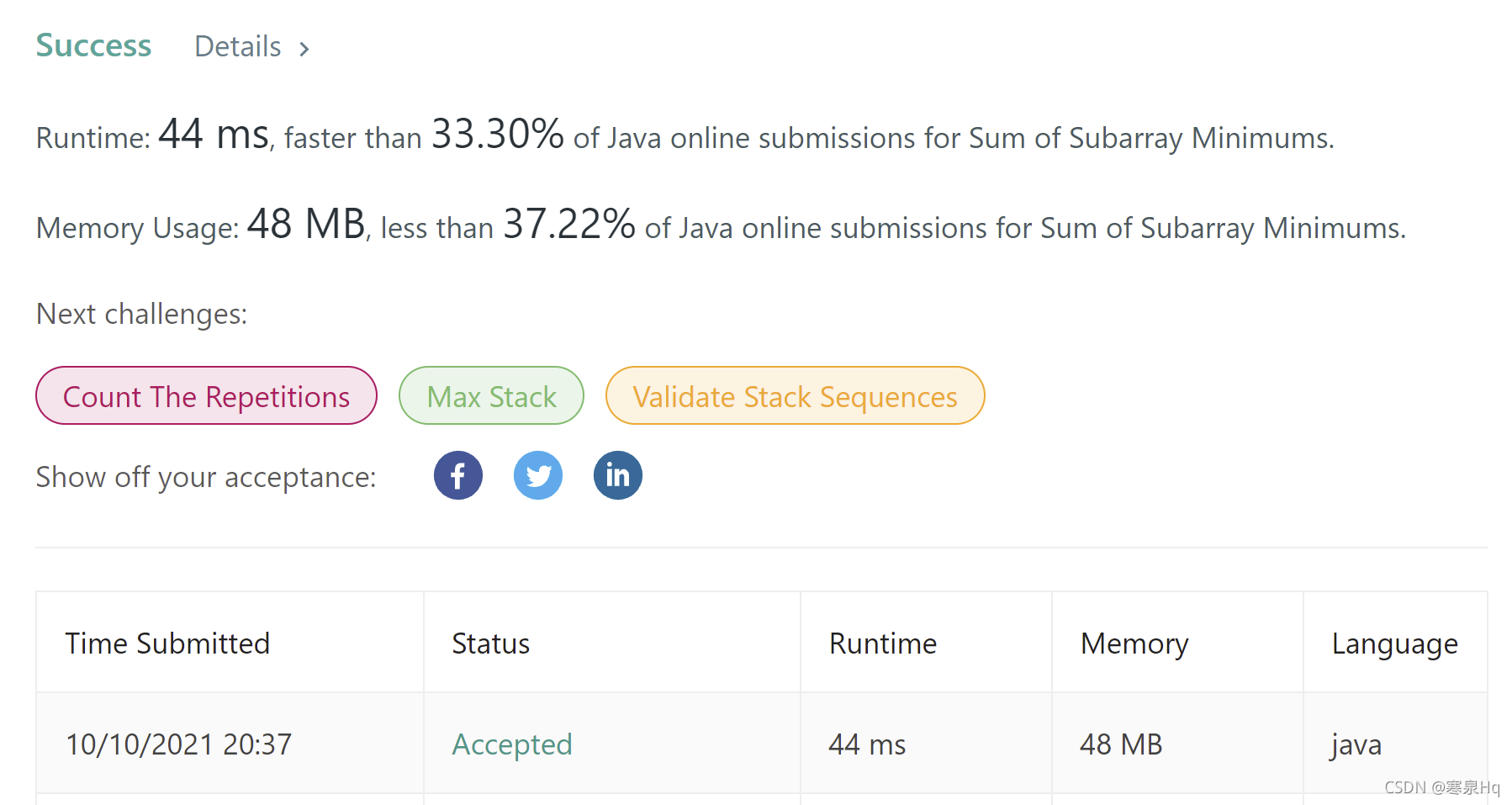
Task: Click the Runtime column header
Action: coord(882,643)
